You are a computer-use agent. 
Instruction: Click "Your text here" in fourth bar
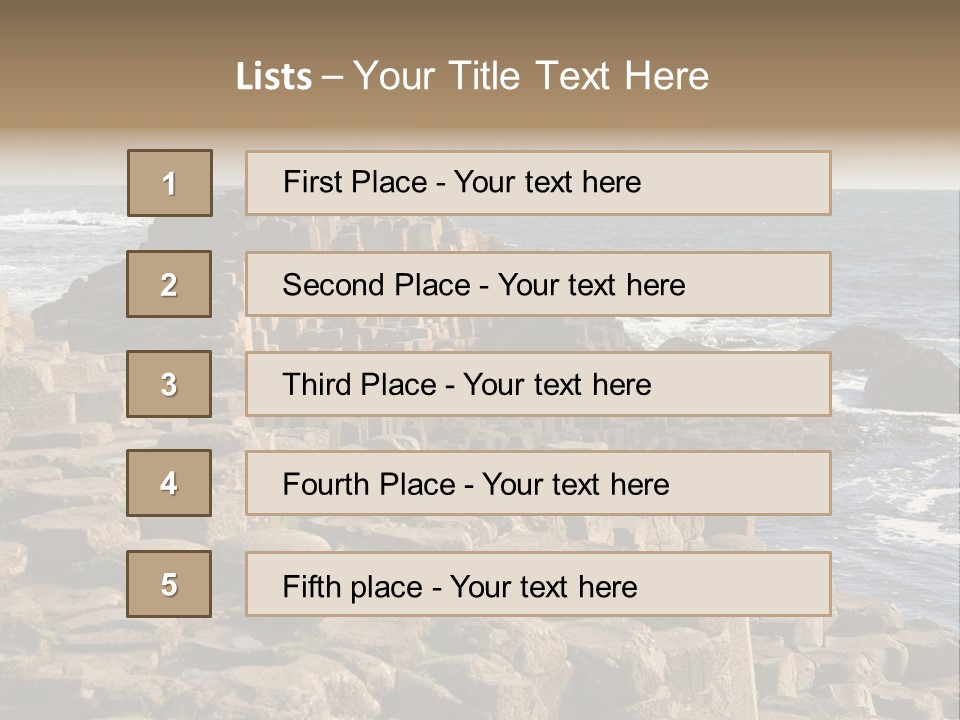[x=575, y=485]
